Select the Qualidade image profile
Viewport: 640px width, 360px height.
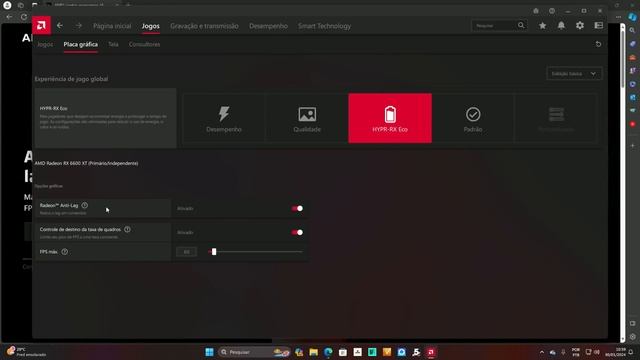(307, 118)
